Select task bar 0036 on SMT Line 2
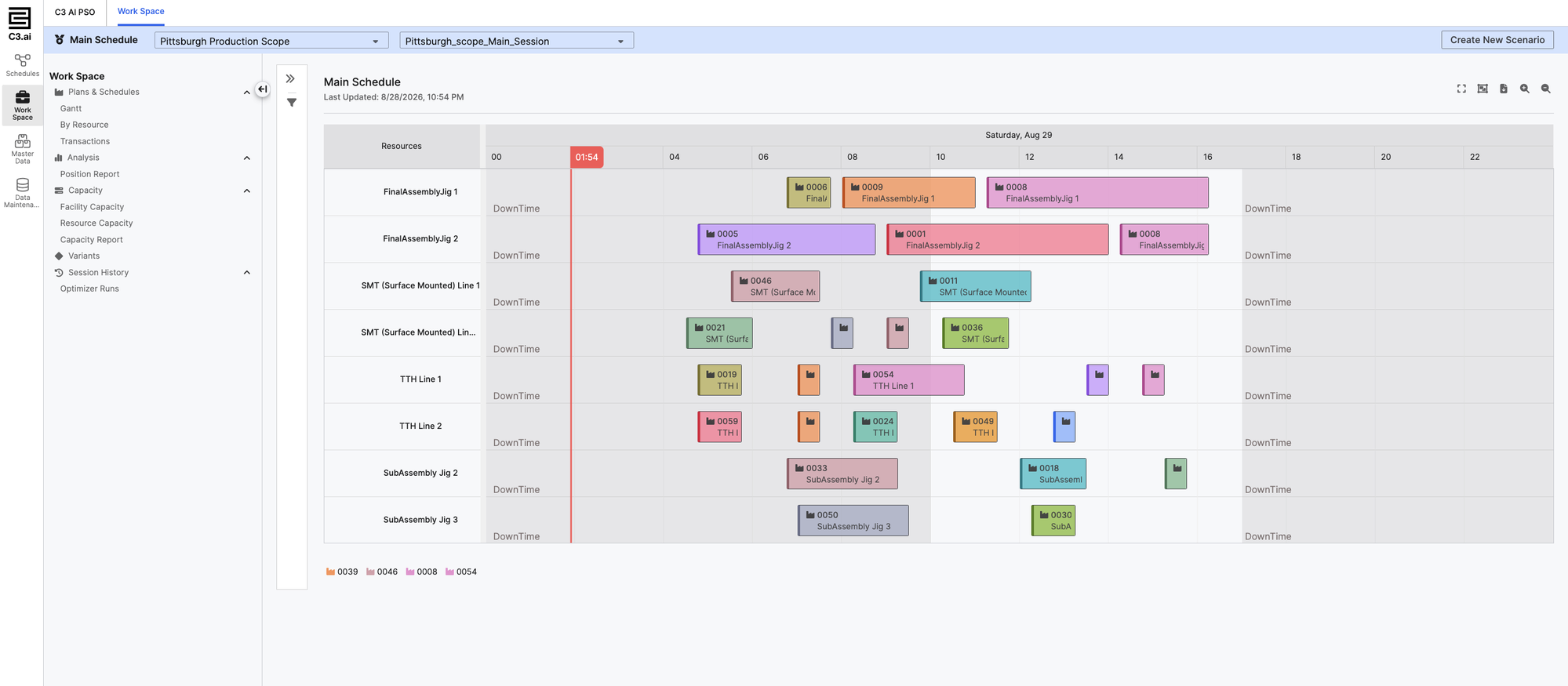The width and height of the screenshot is (1568, 686). click(976, 333)
